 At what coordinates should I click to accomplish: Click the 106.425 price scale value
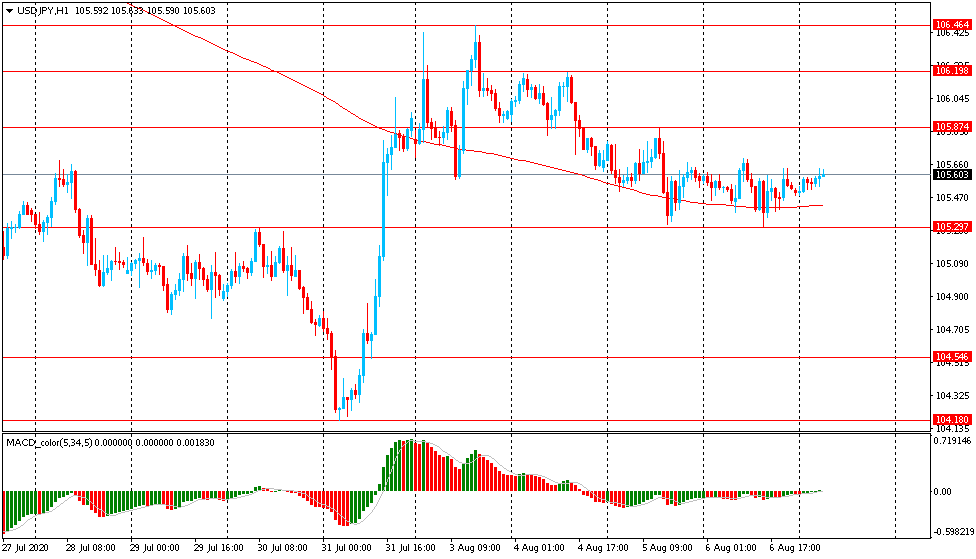click(x=952, y=34)
